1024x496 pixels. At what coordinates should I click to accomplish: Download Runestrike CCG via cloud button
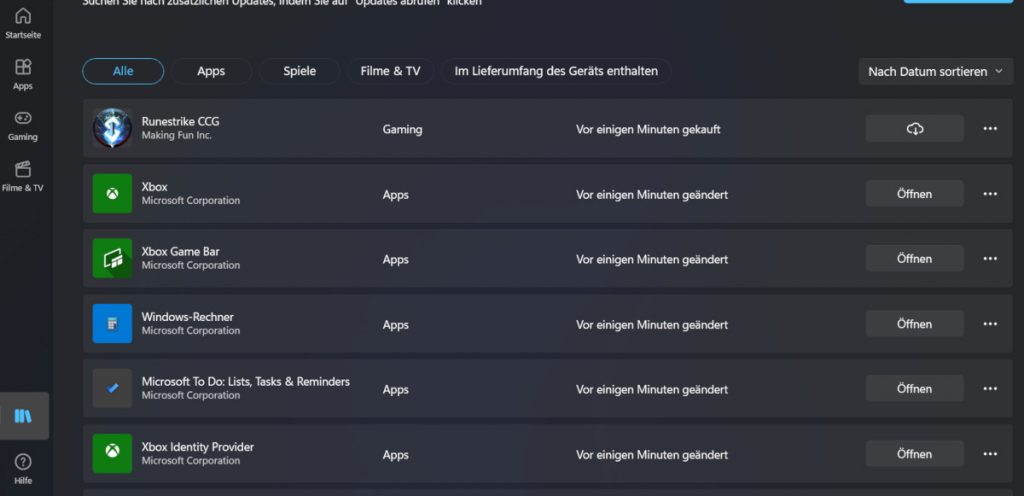click(x=914, y=129)
